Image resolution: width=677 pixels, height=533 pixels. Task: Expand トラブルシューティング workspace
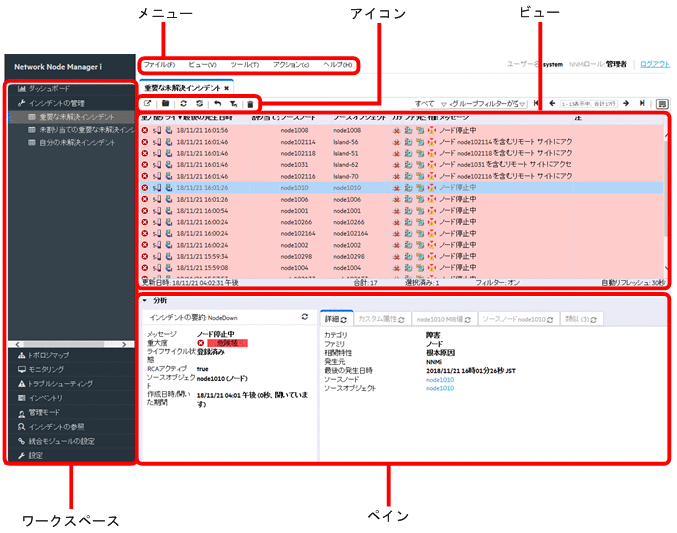click(55, 384)
